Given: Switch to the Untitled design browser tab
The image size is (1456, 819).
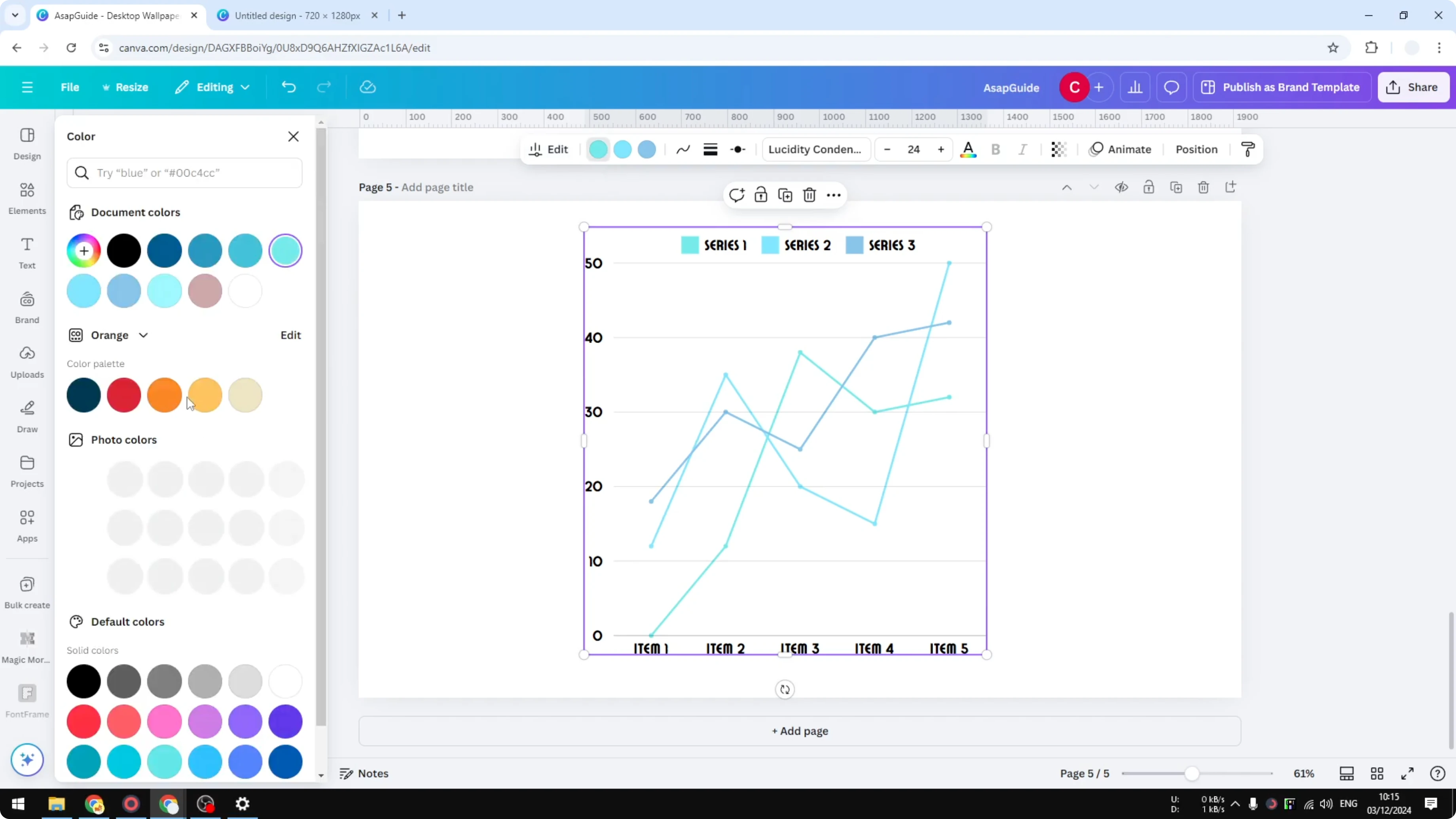Looking at the screenshot, I should coord(294,15).
